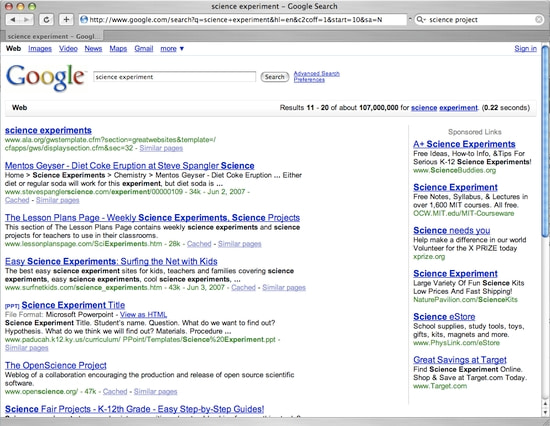Select the 'science experiment – Googl...' browser tab

[54, 36]
